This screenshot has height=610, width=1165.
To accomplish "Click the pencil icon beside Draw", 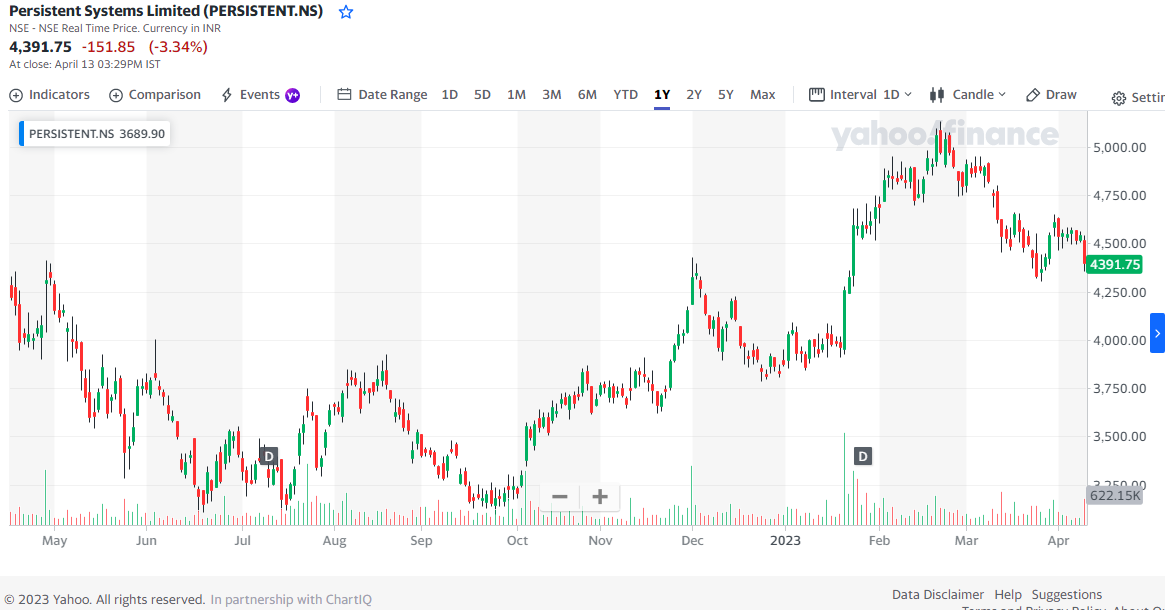I will pos(1032,95).
